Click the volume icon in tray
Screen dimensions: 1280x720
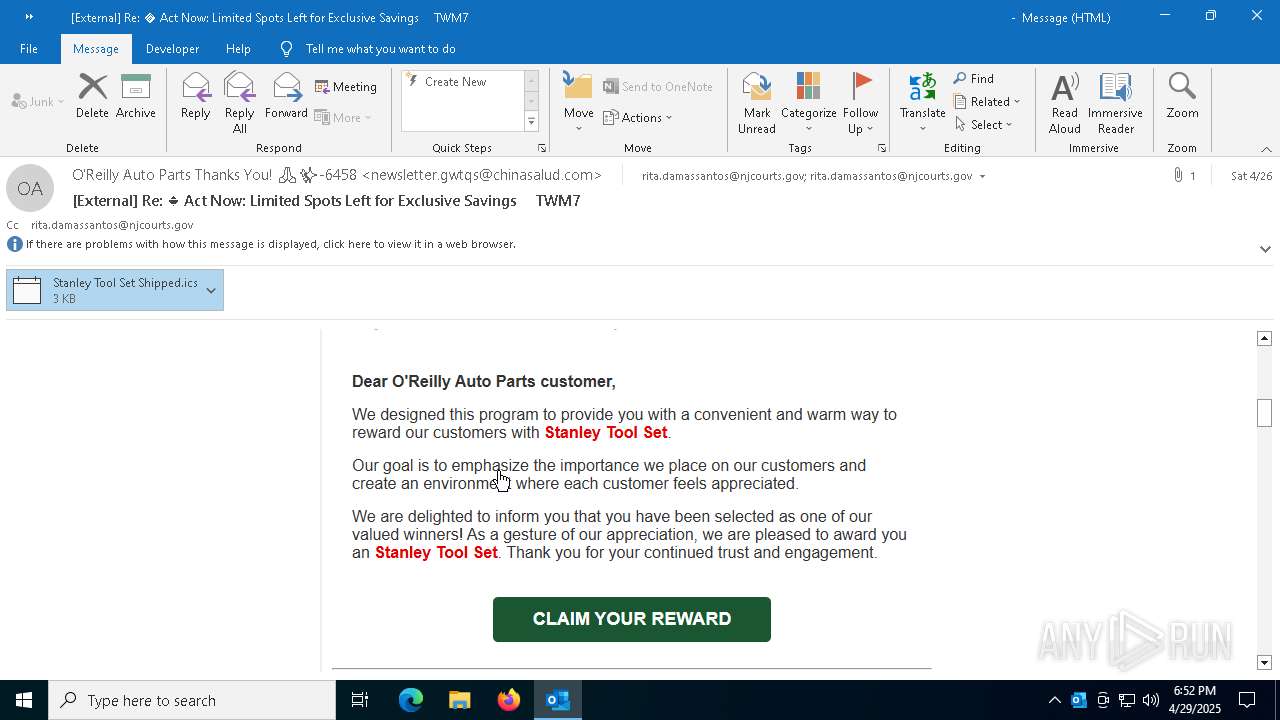coord(1151,700)
